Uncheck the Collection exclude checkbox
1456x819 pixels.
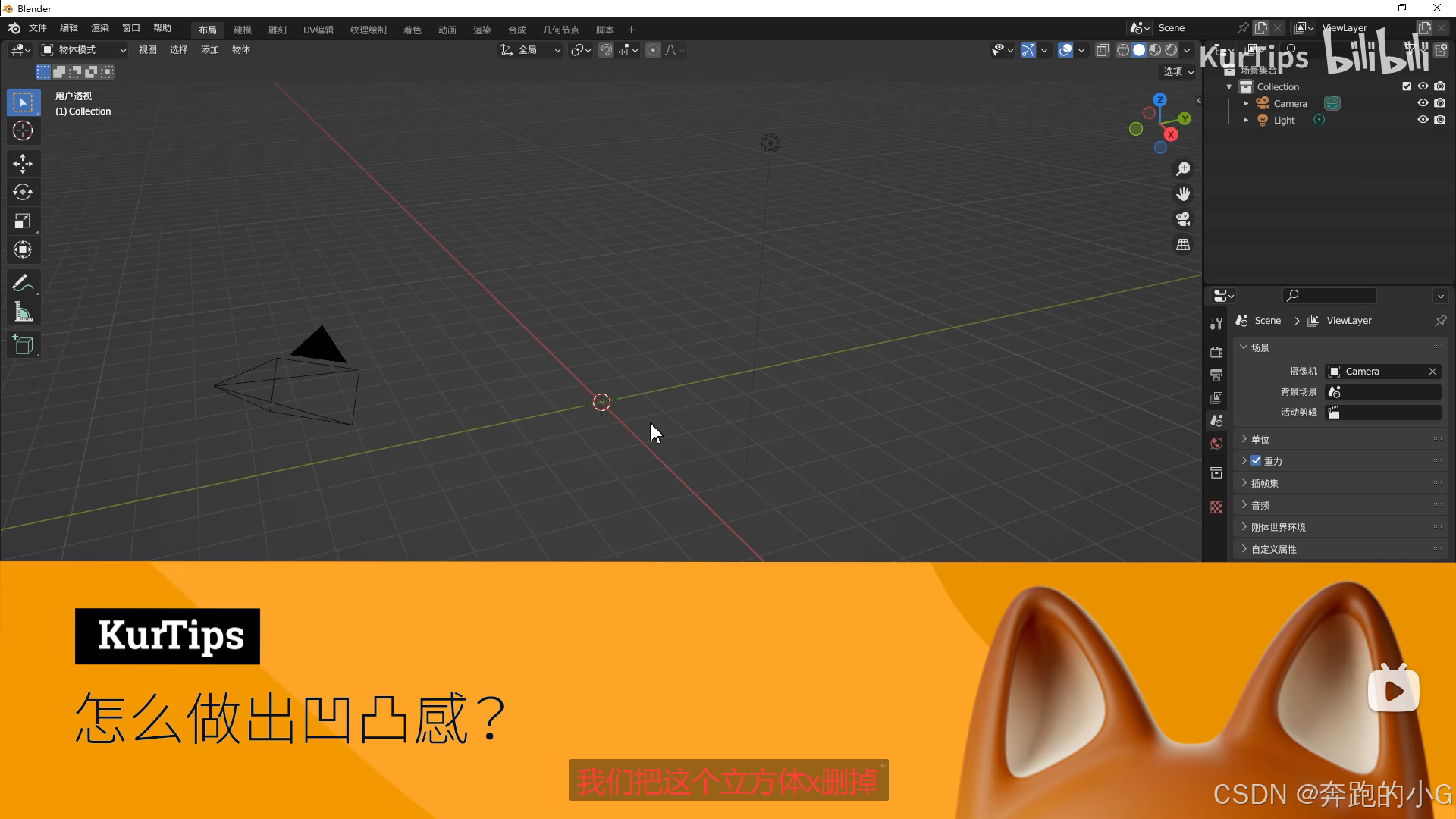1407,86
